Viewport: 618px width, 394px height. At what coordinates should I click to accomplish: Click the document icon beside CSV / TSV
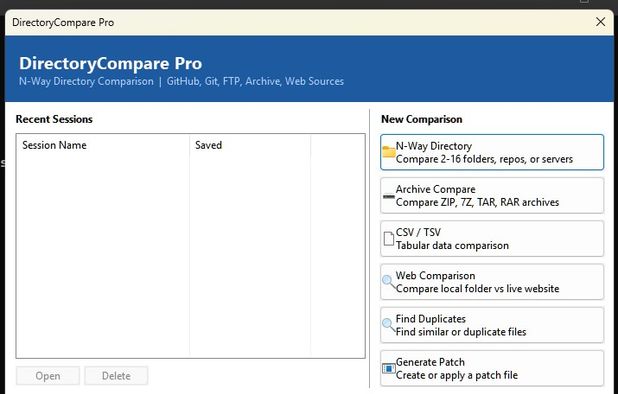389,238
